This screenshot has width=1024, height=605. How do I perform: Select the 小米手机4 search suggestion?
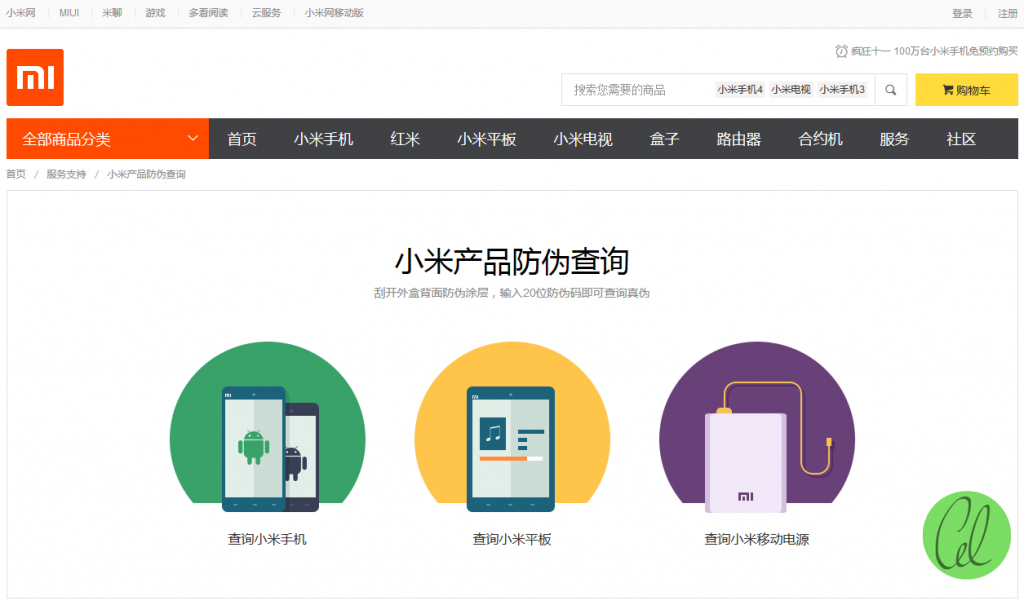click(x=740, y=90)
